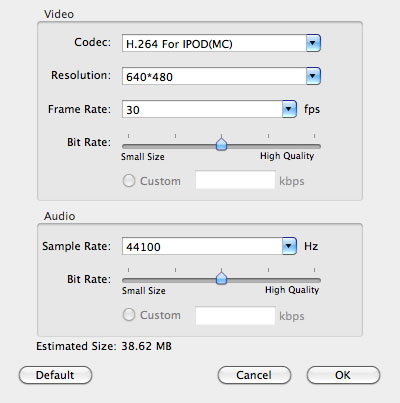Click the Cancel button
The height and width of the screenshot is (403, 400).
pos(254,375)
